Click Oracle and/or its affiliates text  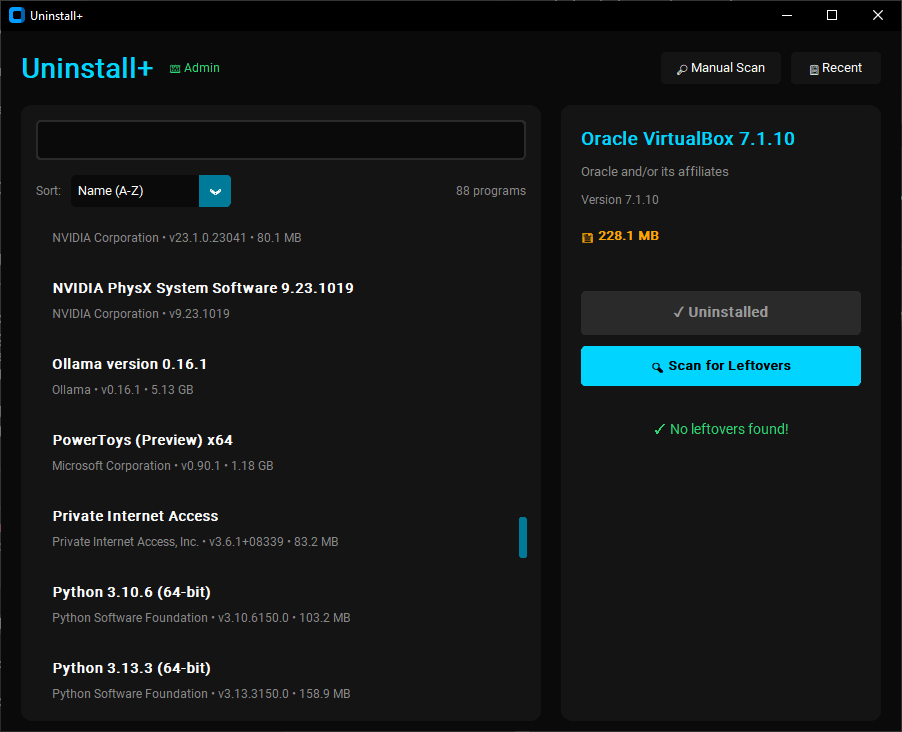coord(655,171)
